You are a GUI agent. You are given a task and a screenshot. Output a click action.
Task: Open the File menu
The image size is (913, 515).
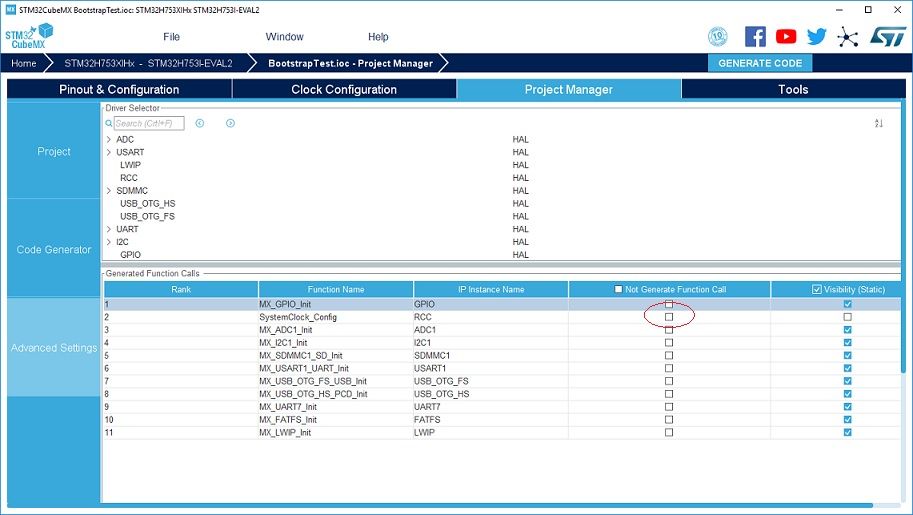point(171,37)
